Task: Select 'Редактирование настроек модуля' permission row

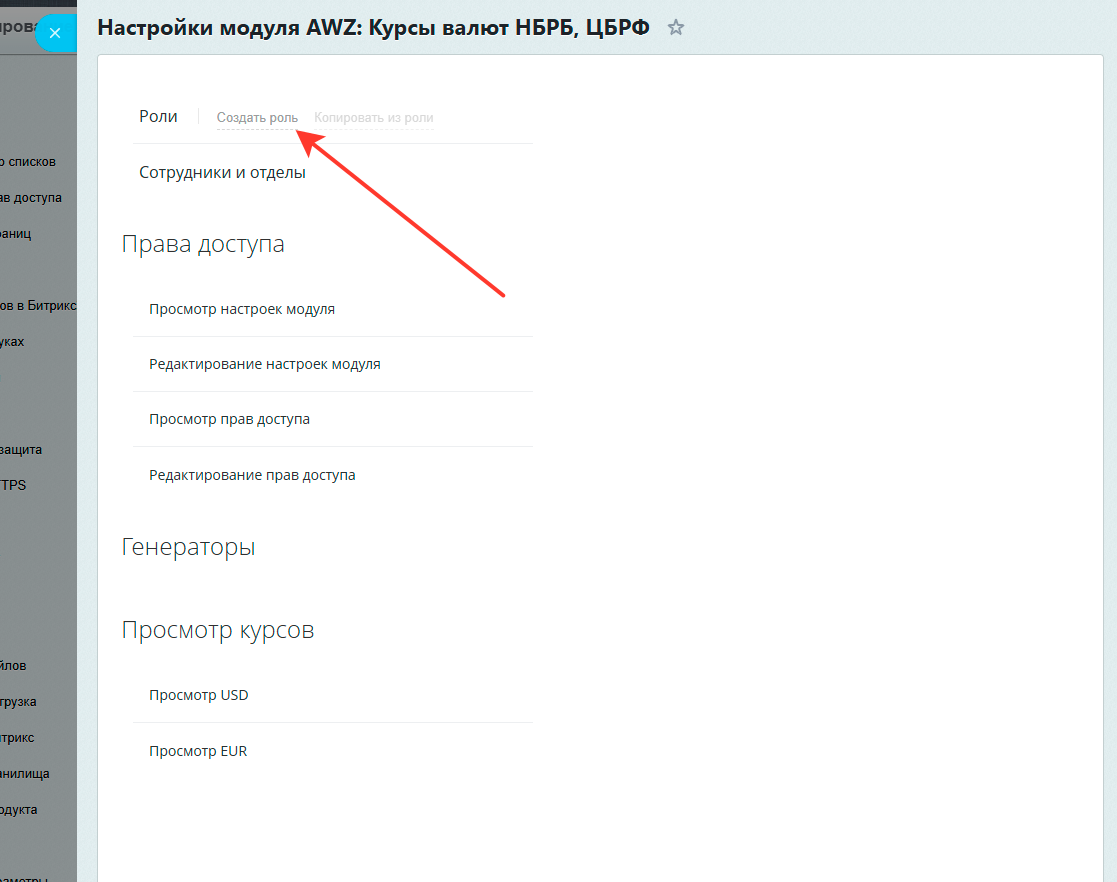Action: pyautogui.click(x=265, y=364)
